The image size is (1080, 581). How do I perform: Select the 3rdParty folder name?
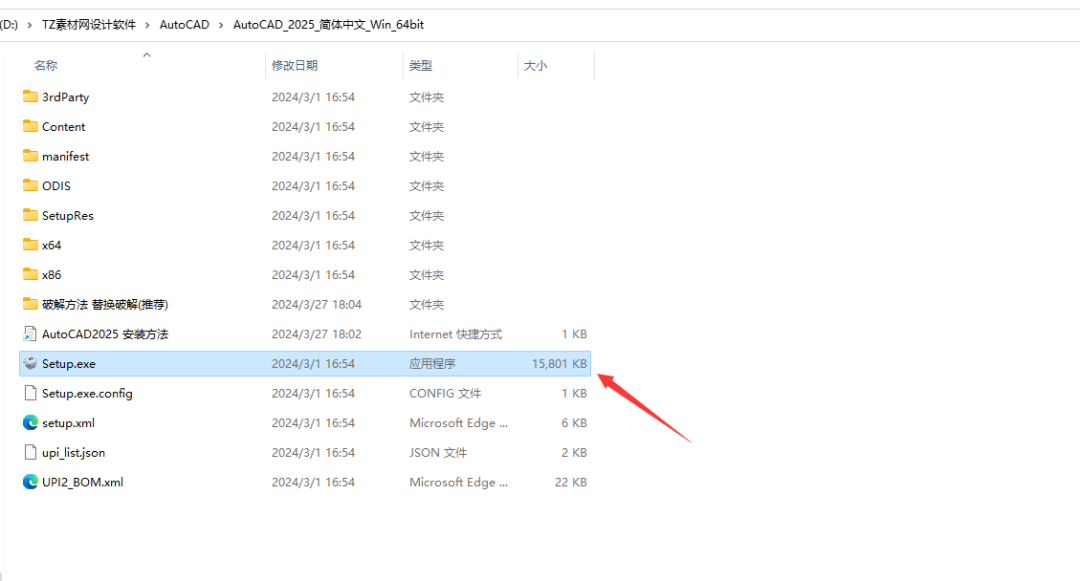click(65, 97)
